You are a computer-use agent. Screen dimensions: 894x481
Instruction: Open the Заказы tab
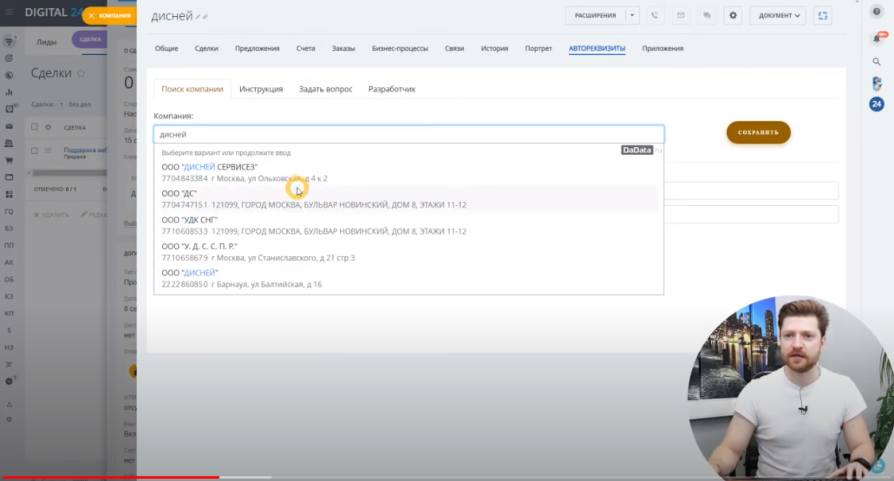coord(343,48)
